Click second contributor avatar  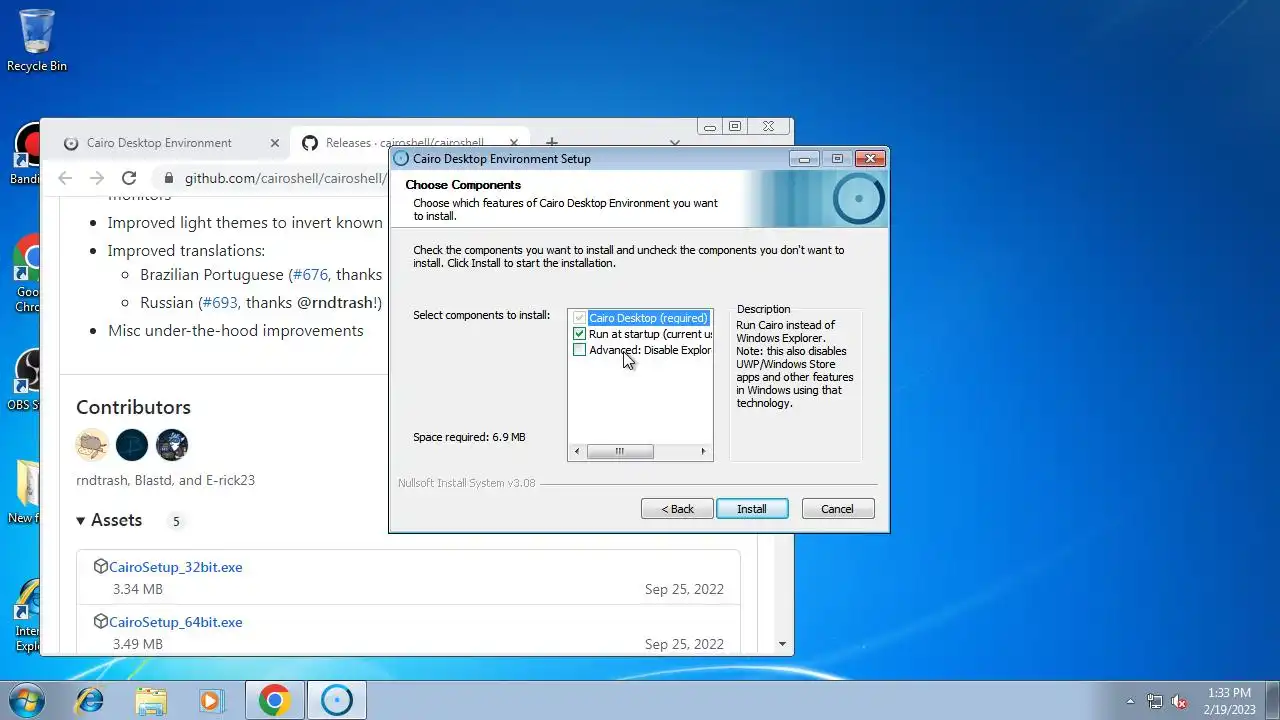click(x=132, y=445)
